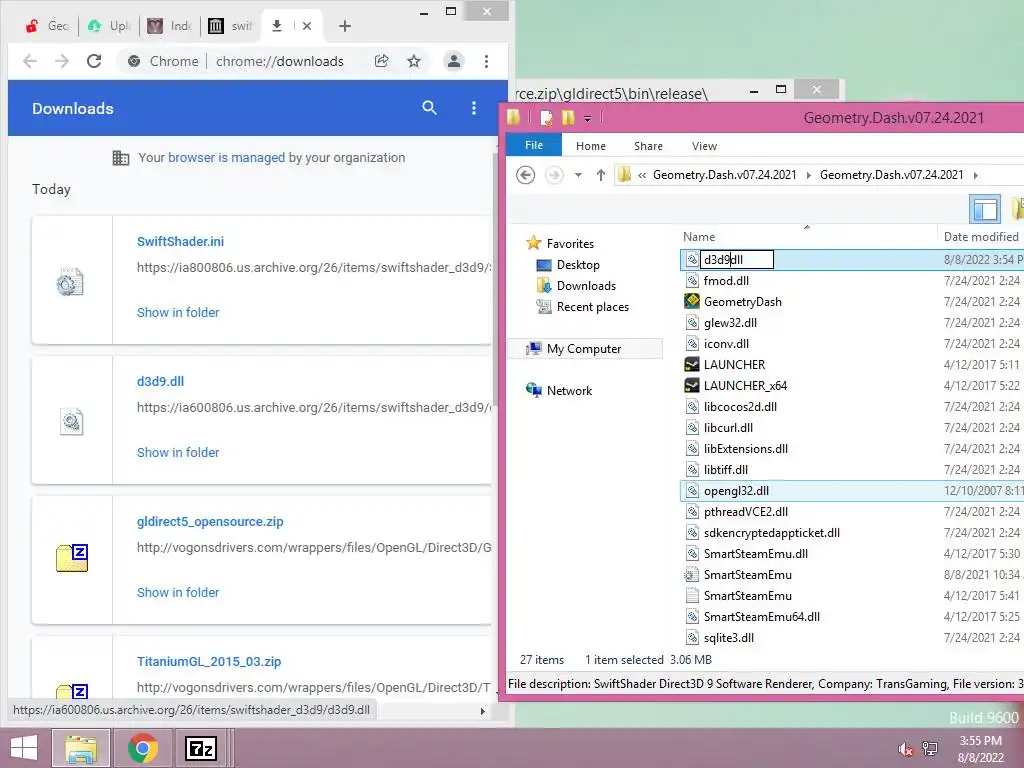Image resolution: width=1024 pixels, height=768 pixels.
Task: Switch to the Upl tab in Chrome
Action: (x=109, y=26)
